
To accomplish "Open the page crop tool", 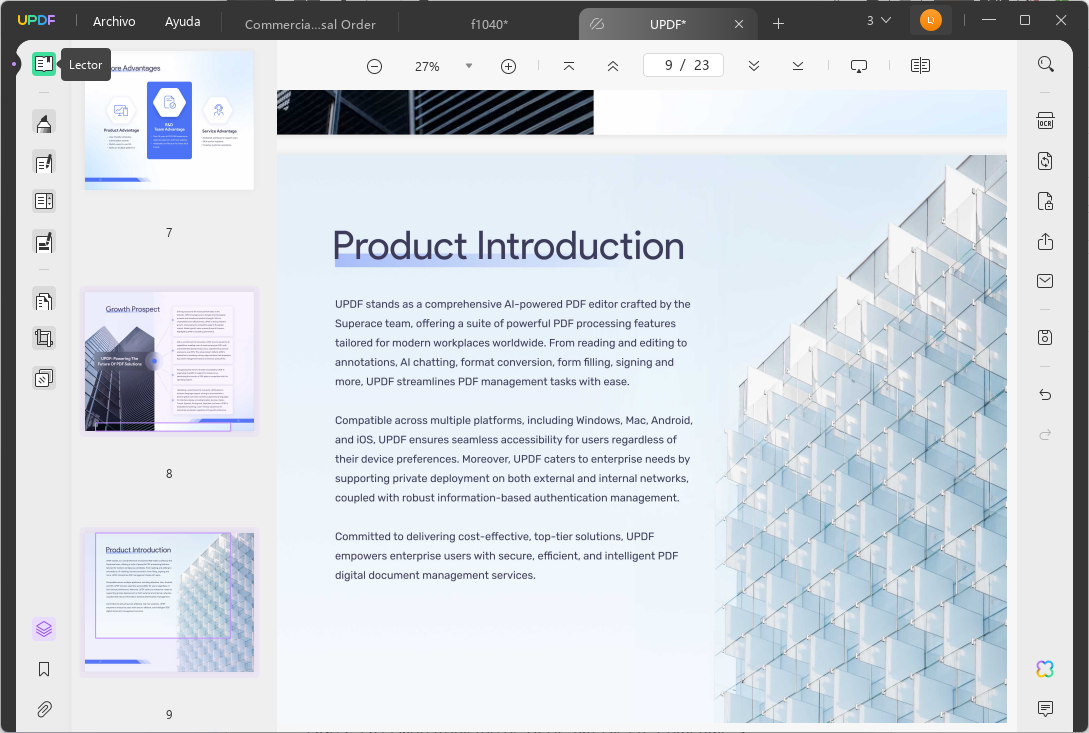I will [x=44, y=338].
